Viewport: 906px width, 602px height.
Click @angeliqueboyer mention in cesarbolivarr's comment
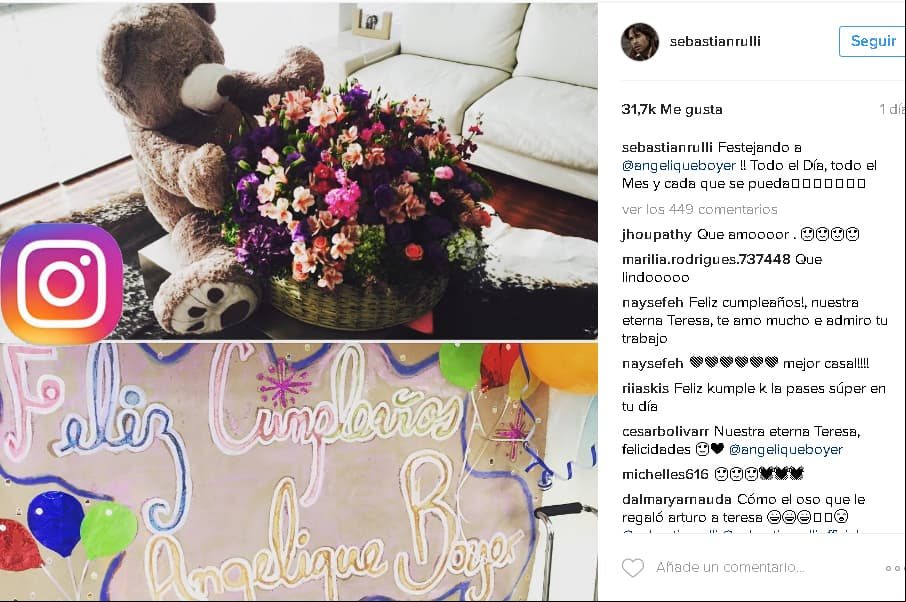click(786, 449)
